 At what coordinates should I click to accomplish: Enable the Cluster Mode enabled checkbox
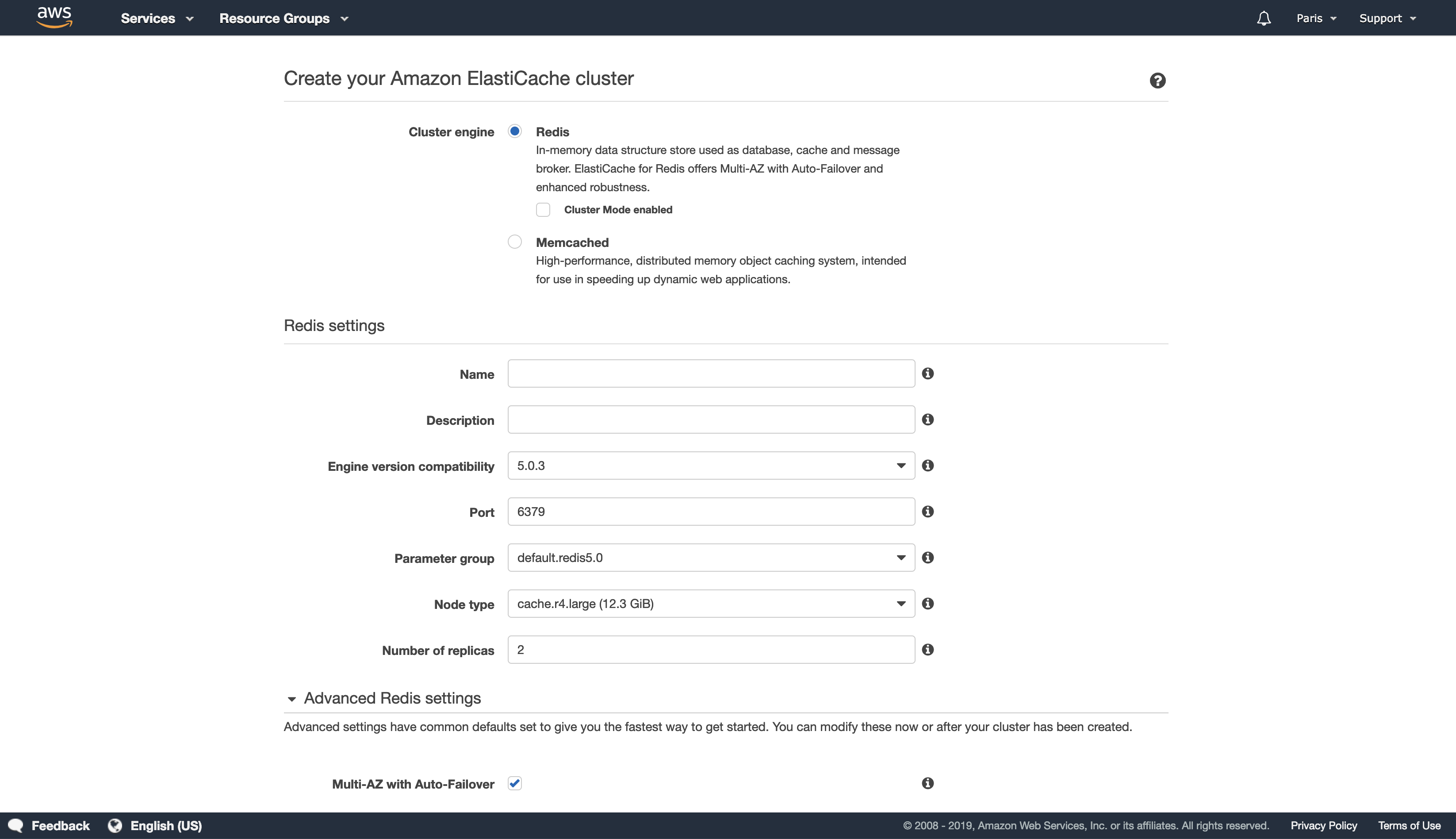tap(543, 210)
